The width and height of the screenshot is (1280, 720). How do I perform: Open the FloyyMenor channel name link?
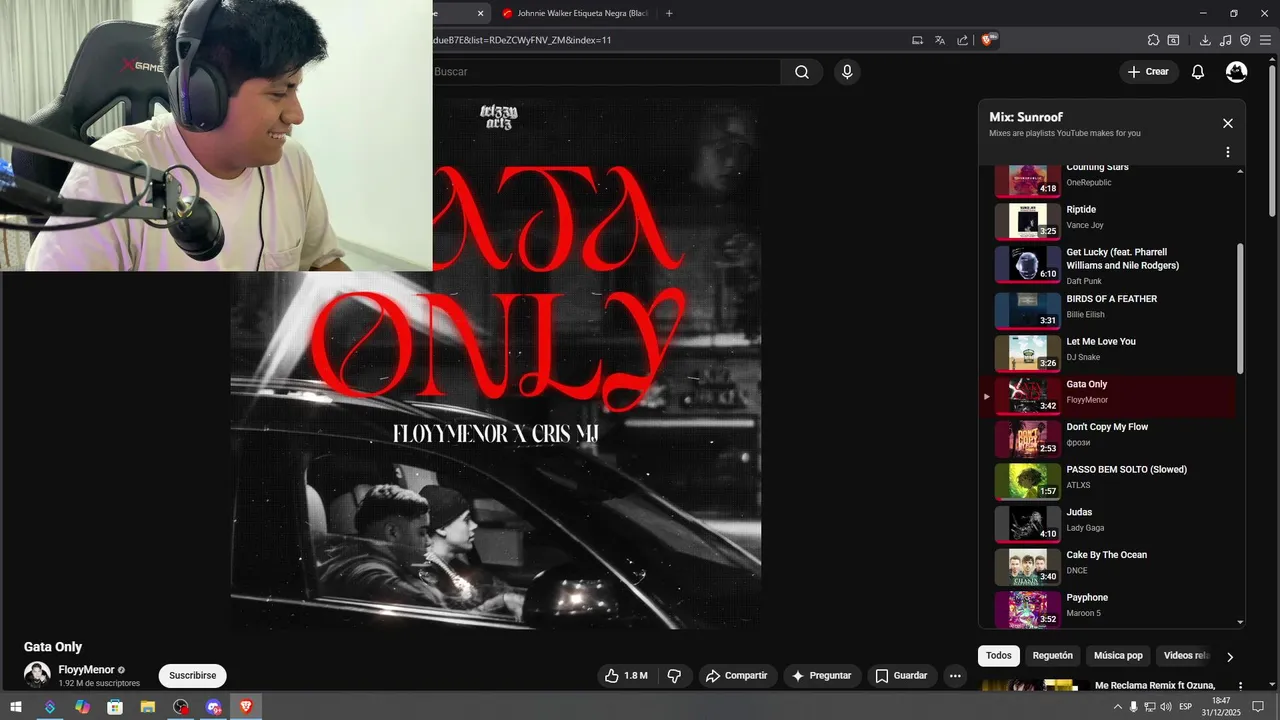[86, 669]
